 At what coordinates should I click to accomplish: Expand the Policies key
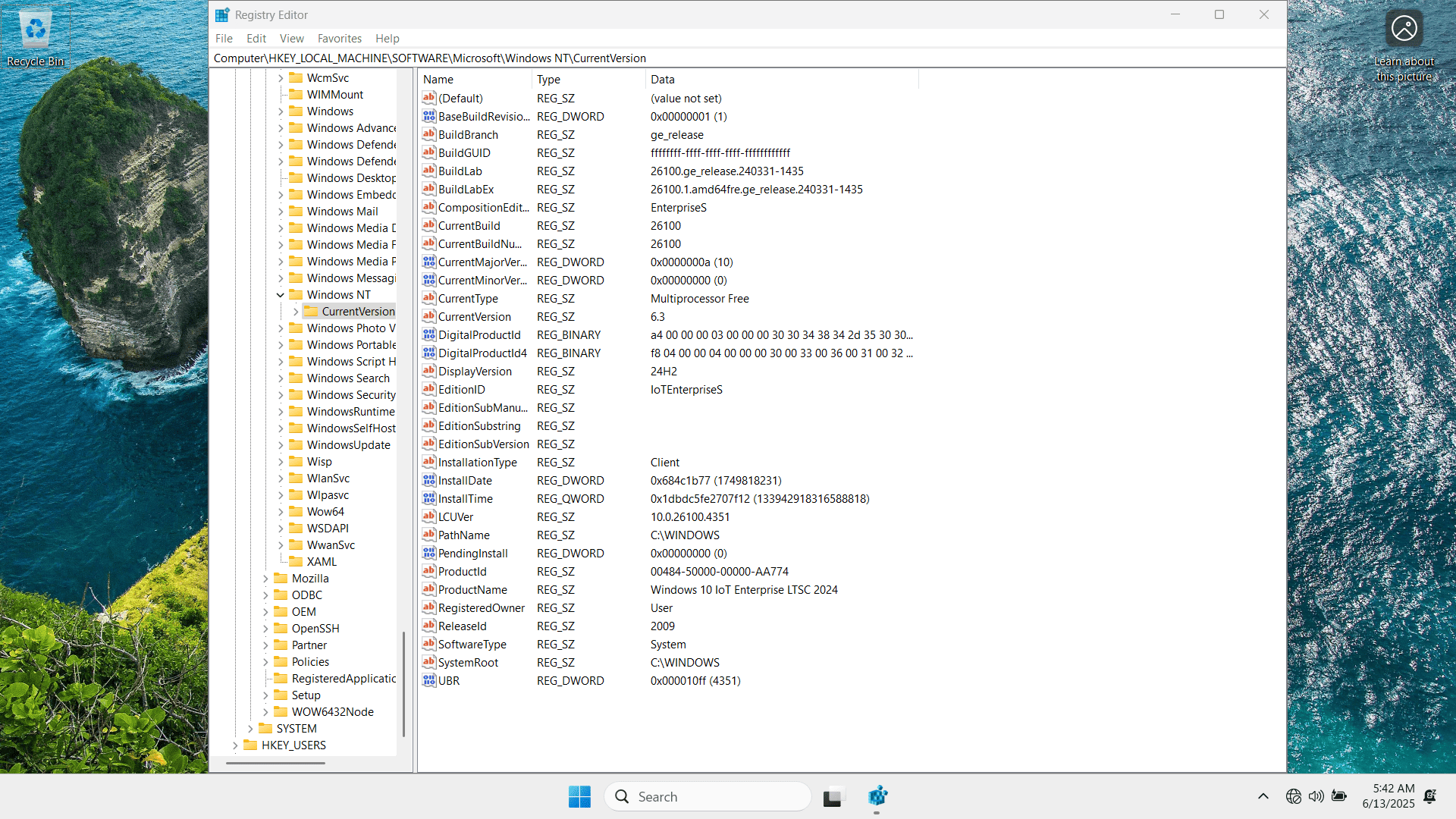(265, 661)
